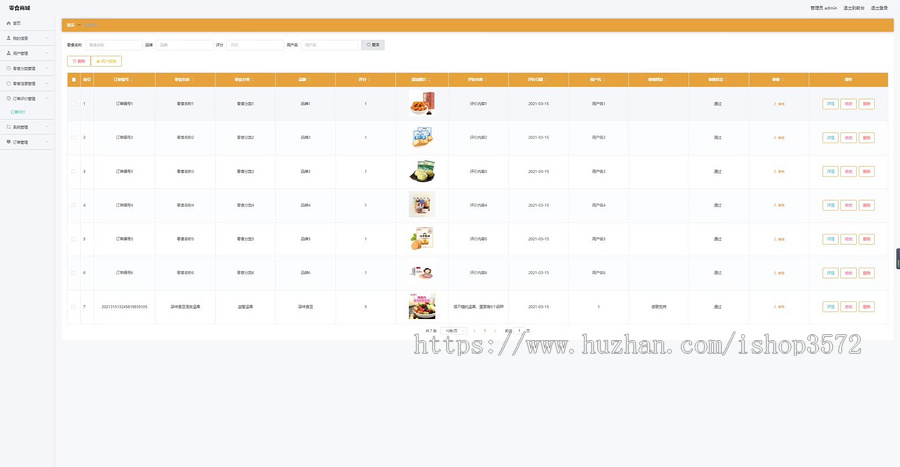Check the checkbox for row 3 (订单编号3)
900x467 pixels.
point(73,172)
